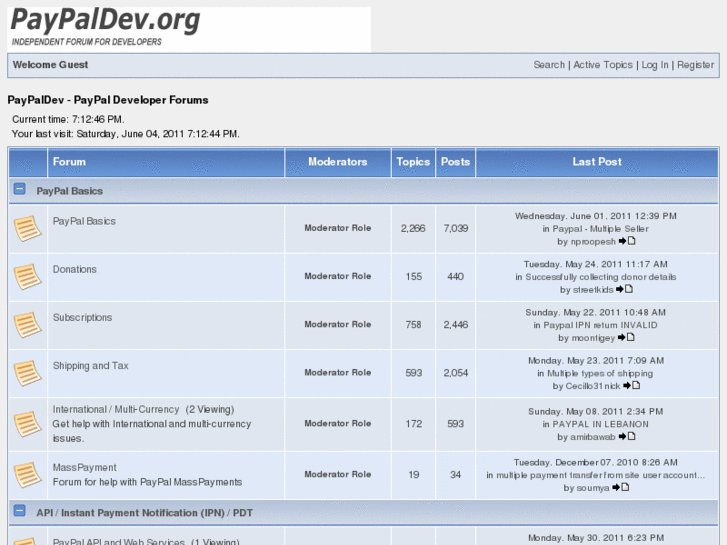
Task: Open the PayPal Basics category heading link
Action: (x=70, y=191)
